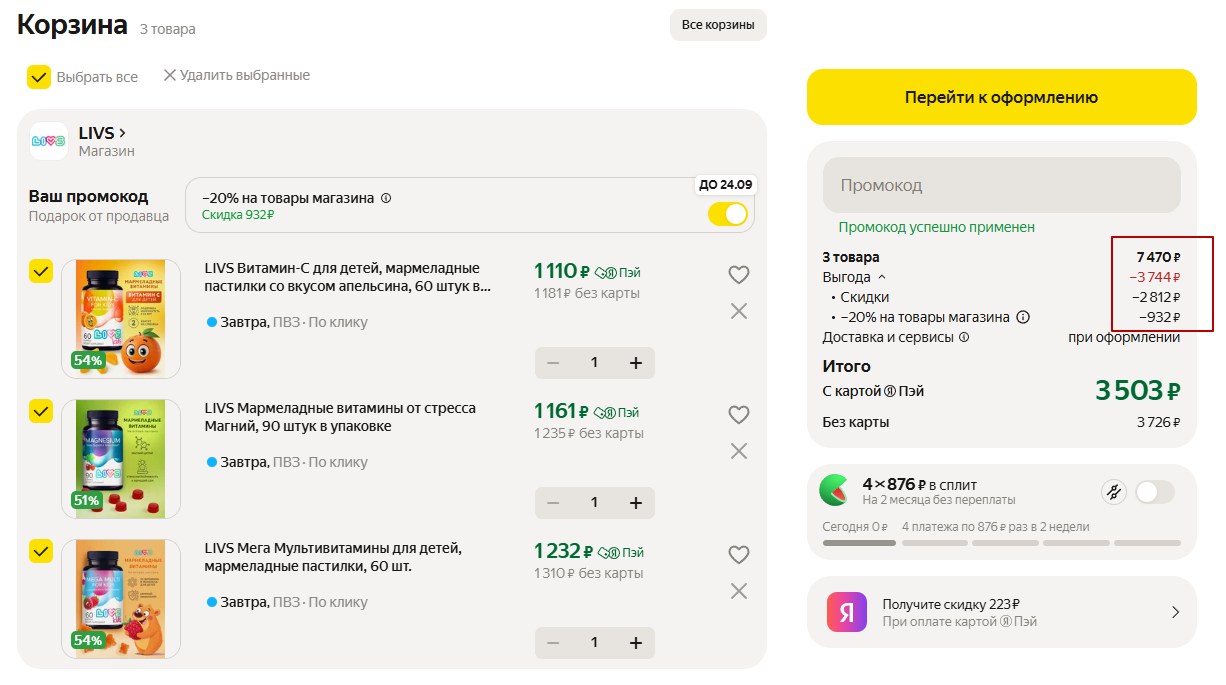Increase Витамин-С quantity with plus button

(x=635, y=363)
